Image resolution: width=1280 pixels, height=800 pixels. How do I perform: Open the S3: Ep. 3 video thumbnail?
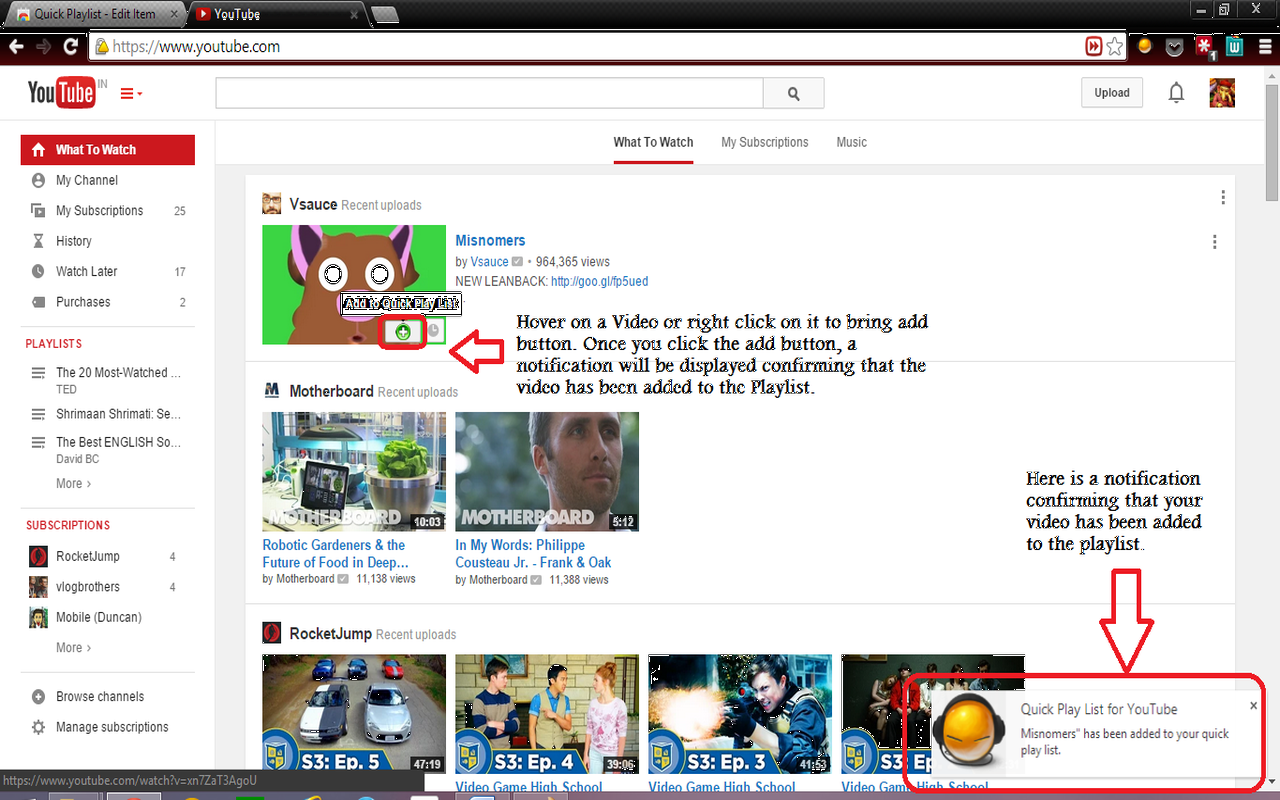[x=740, y=713]
